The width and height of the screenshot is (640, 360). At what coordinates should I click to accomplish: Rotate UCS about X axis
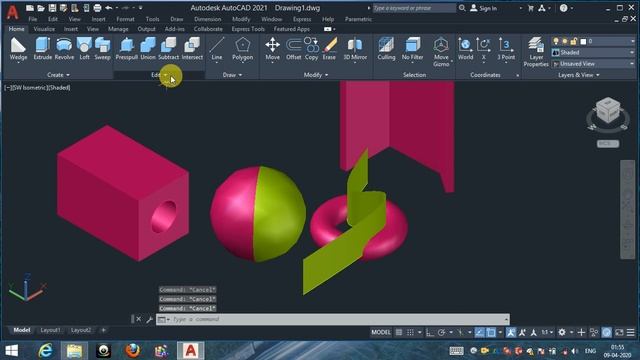tap(484, 49)
